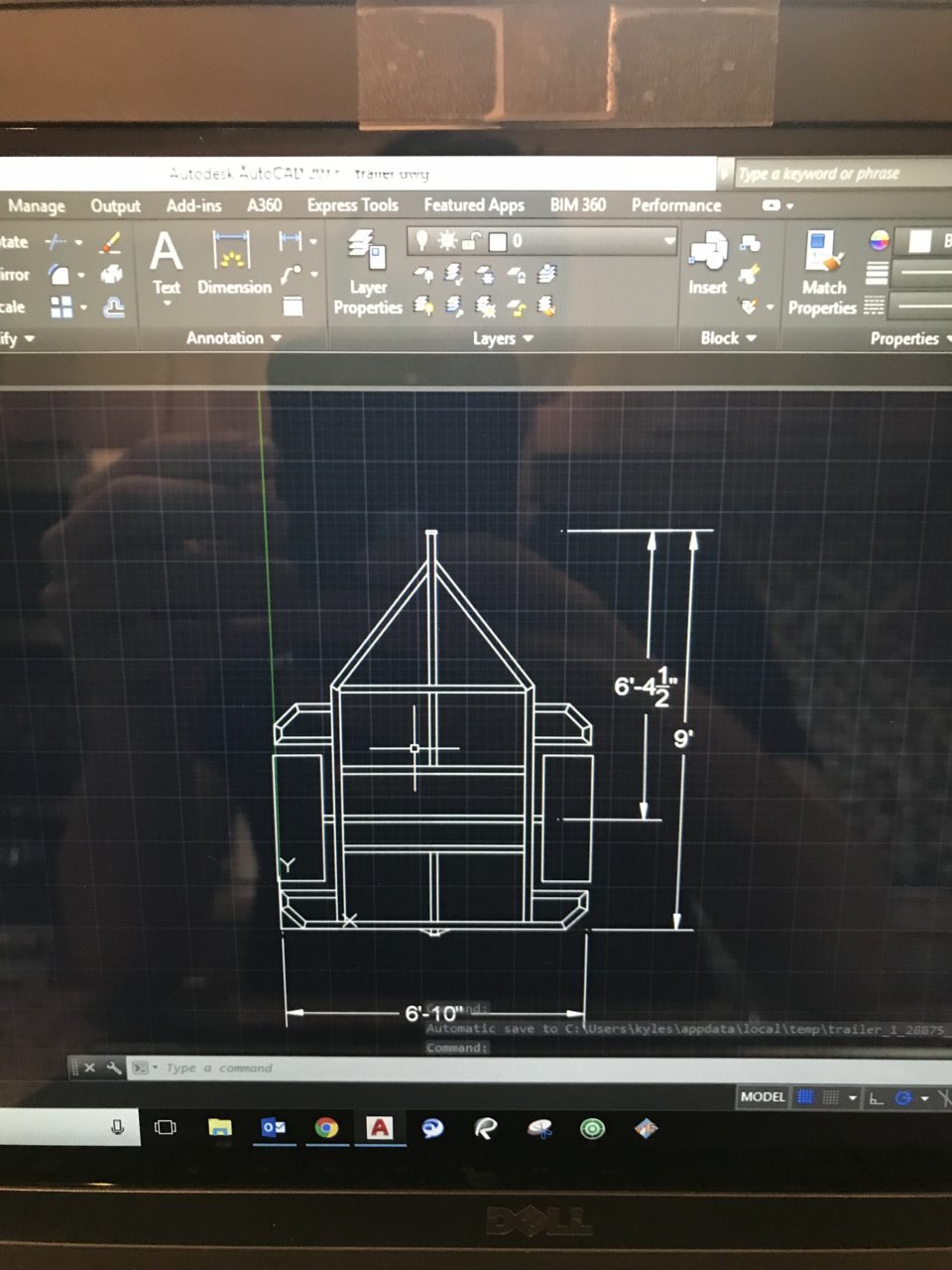Click the Insert block icon

point(708,263)
